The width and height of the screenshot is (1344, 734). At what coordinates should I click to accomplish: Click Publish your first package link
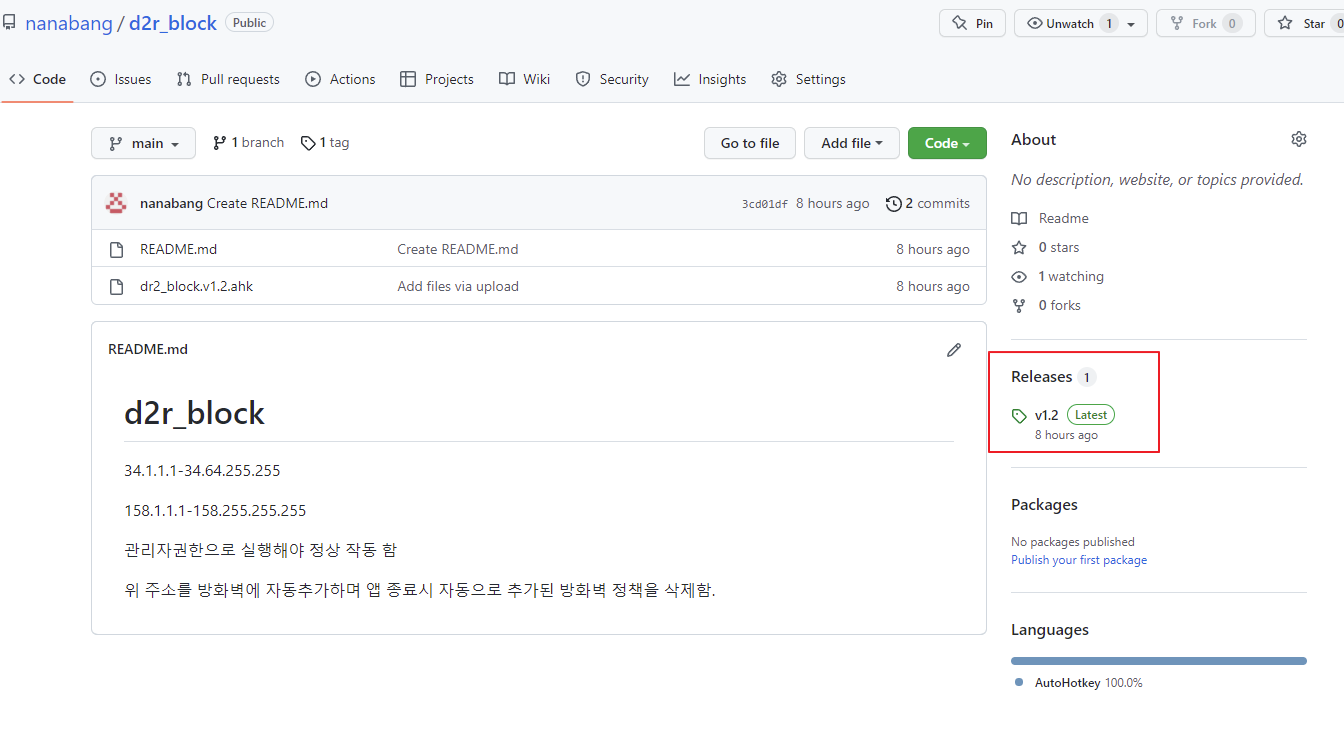1079,560
